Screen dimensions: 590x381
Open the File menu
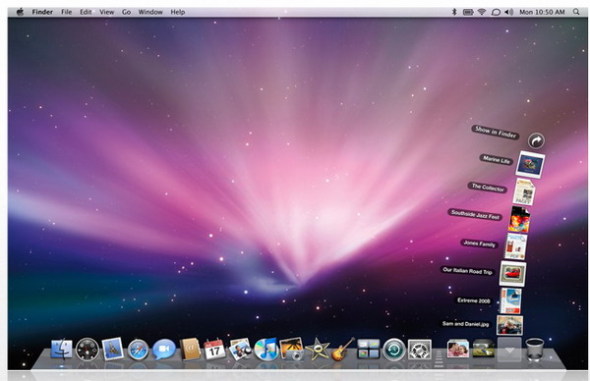(x=67, y=12)
